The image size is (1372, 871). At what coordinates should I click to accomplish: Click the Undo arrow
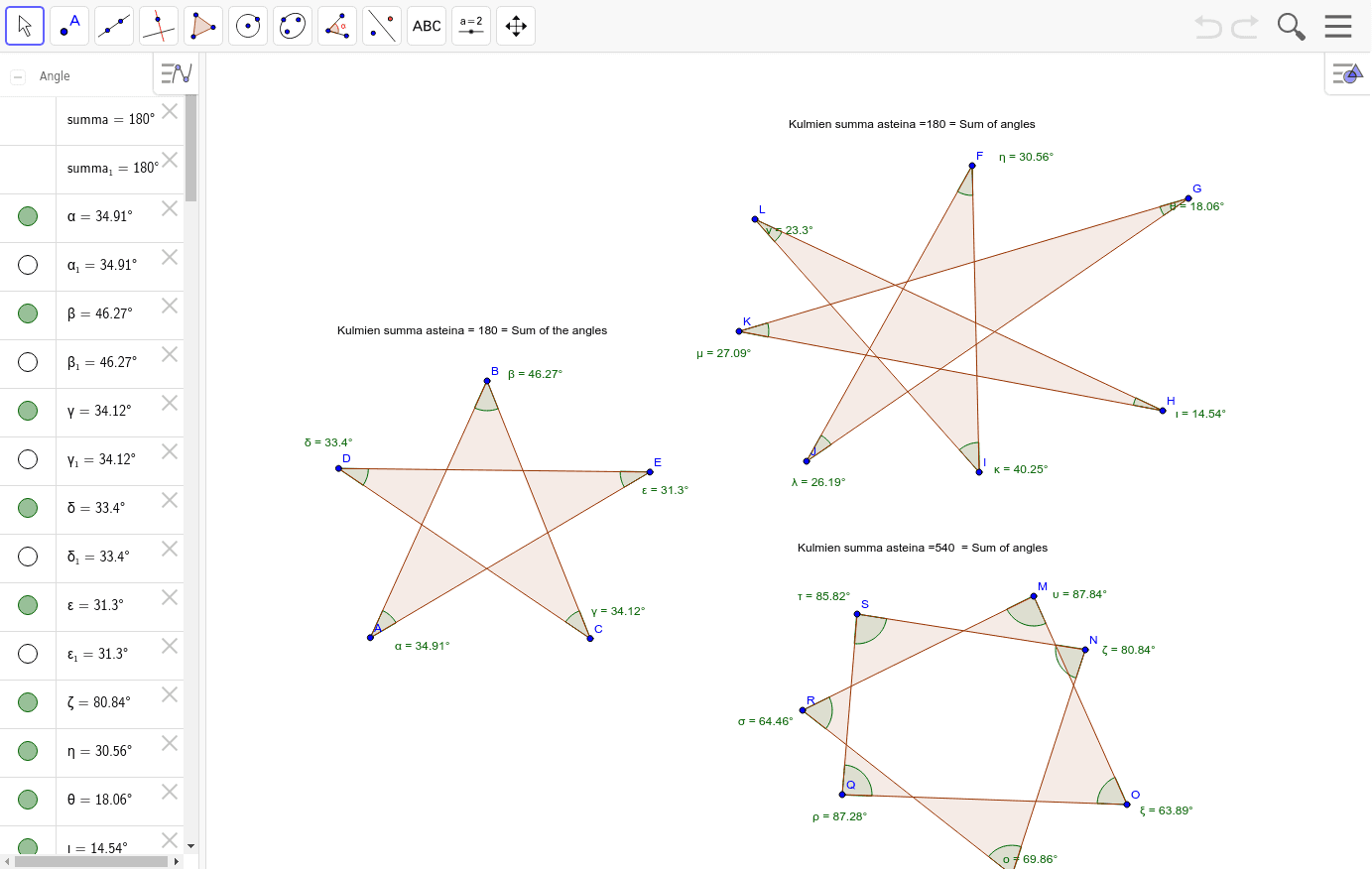pos(1208,27)
